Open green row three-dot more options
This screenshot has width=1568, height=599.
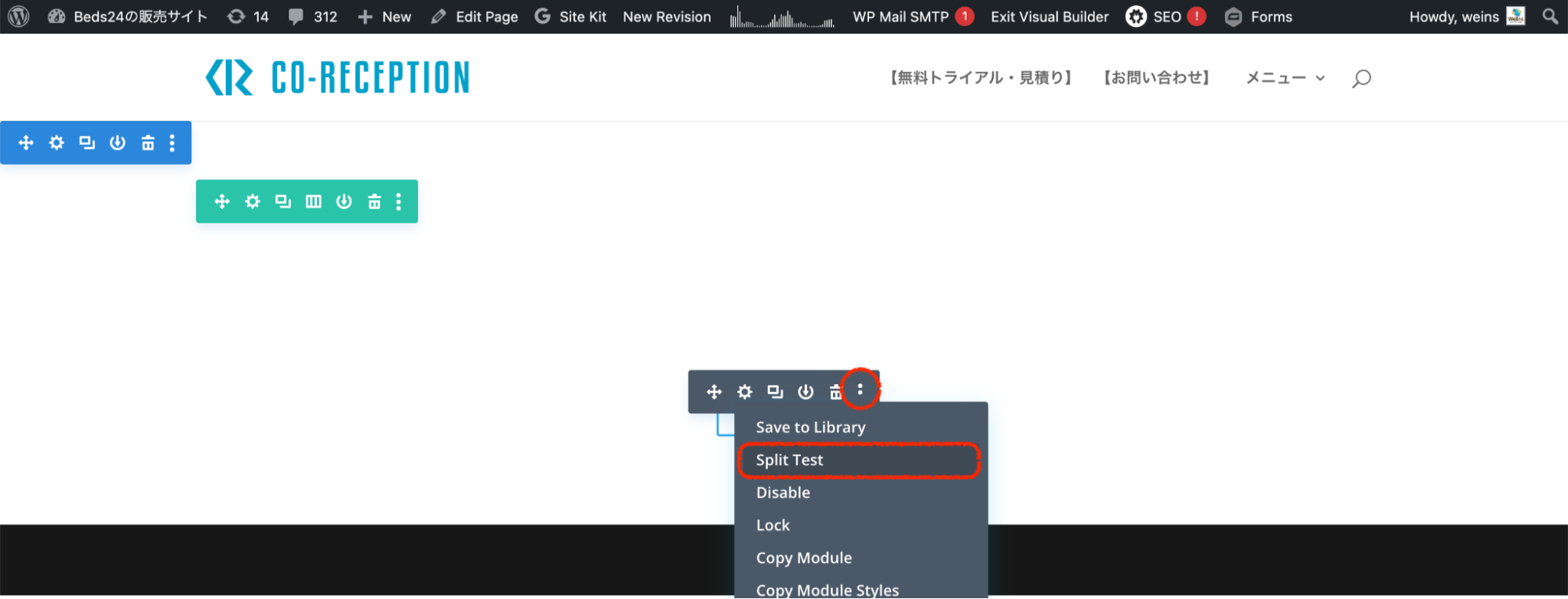click(x=398, y=201)
